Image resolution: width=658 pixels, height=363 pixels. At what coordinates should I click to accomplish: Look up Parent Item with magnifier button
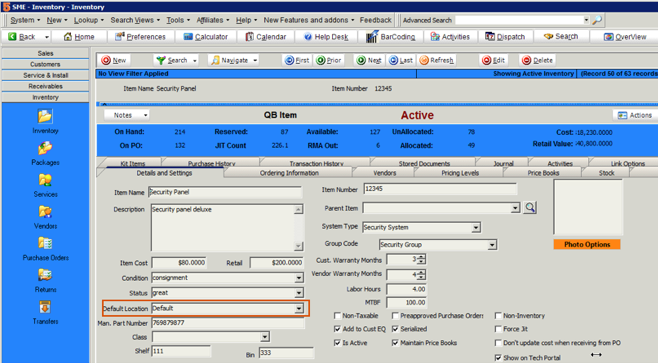530,207
